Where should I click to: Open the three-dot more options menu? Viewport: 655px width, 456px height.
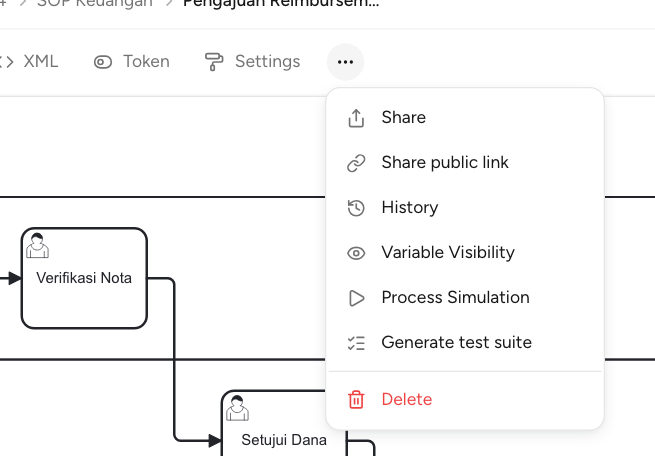(x=345, y=62)
